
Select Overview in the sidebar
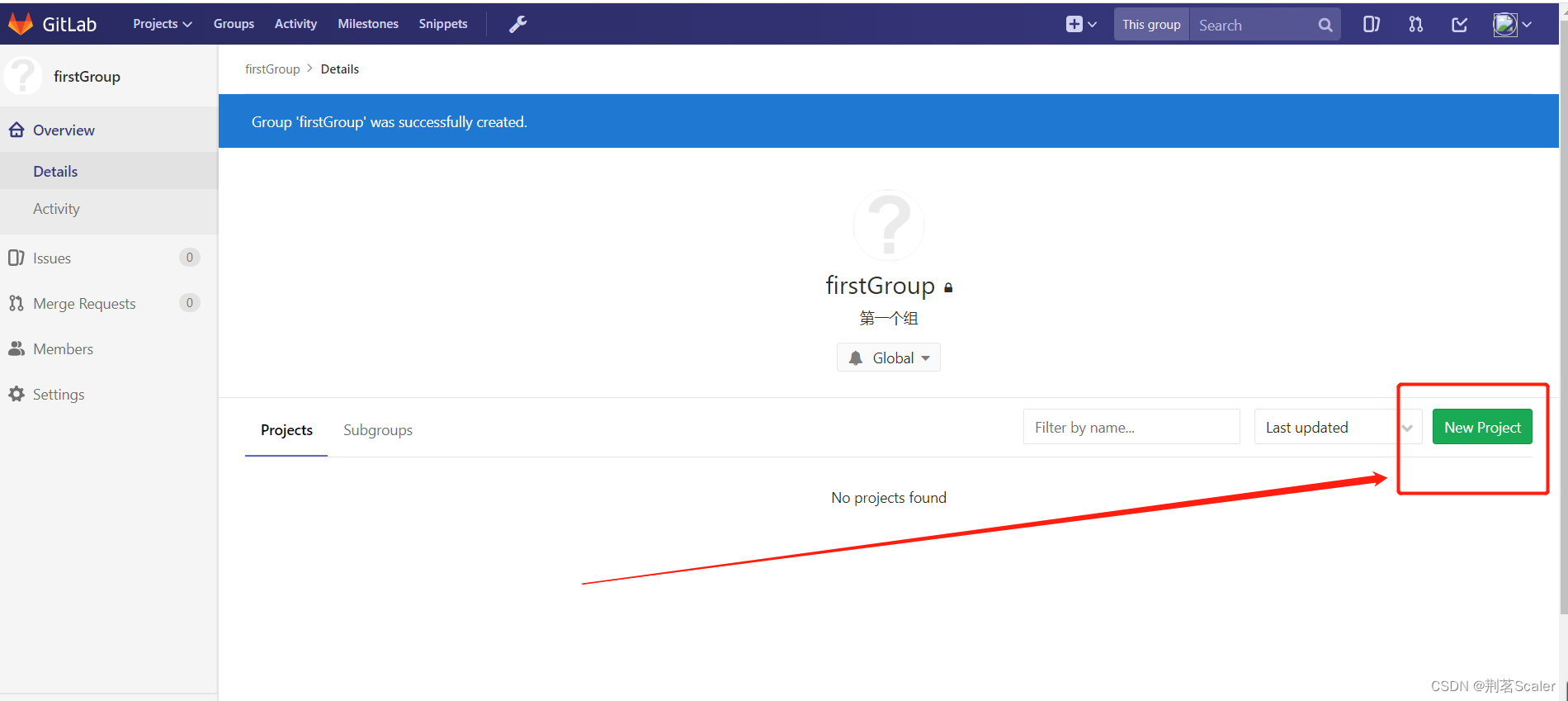[x=109, y=130]
